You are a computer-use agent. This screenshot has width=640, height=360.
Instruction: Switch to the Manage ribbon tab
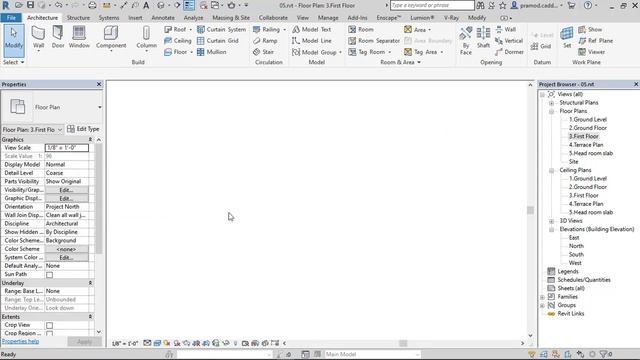point(328,18)
